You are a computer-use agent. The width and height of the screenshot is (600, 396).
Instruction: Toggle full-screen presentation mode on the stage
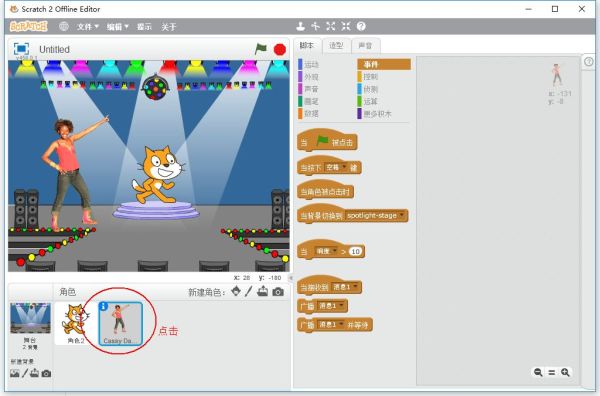(21, 49)
